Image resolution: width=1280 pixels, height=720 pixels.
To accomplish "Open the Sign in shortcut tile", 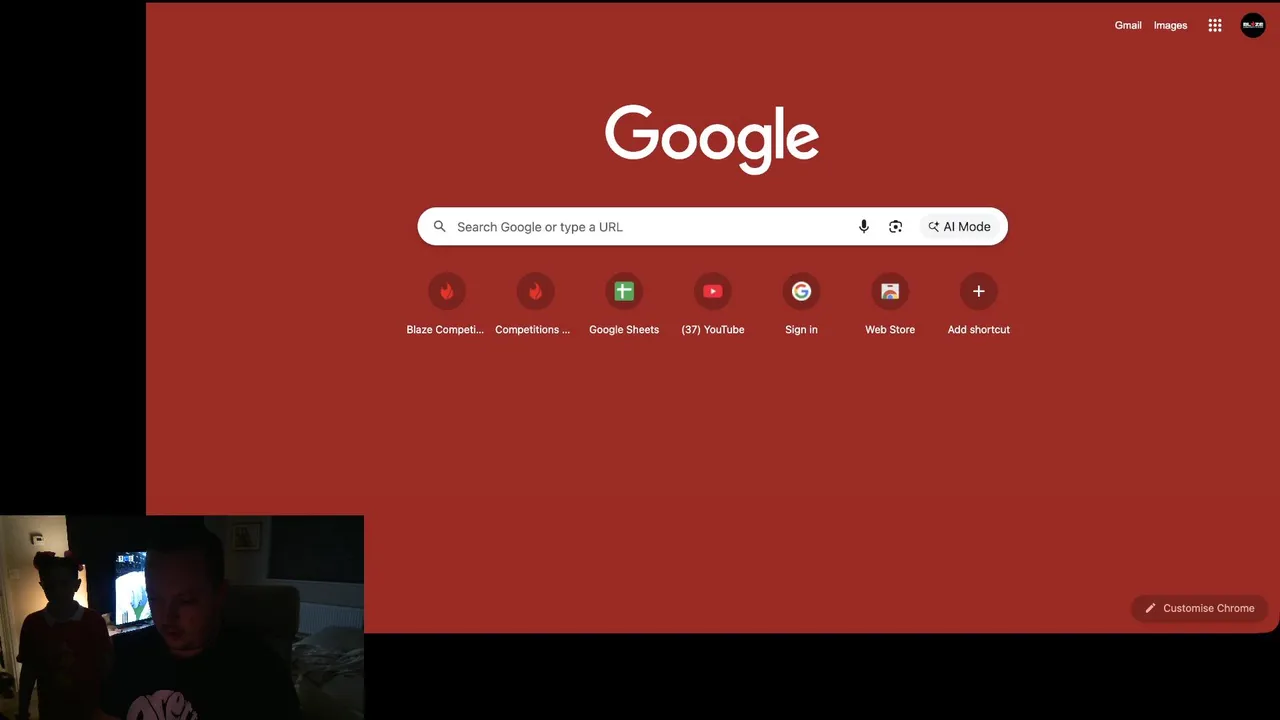I will click(801, 304).
